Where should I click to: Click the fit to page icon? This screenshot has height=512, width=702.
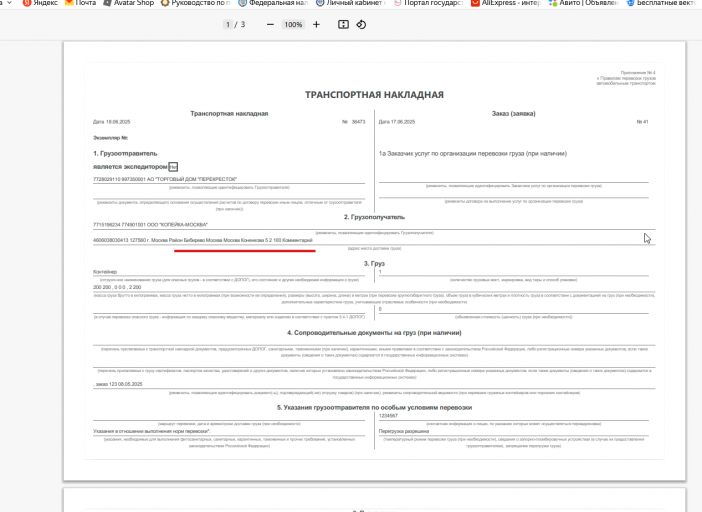343,25
